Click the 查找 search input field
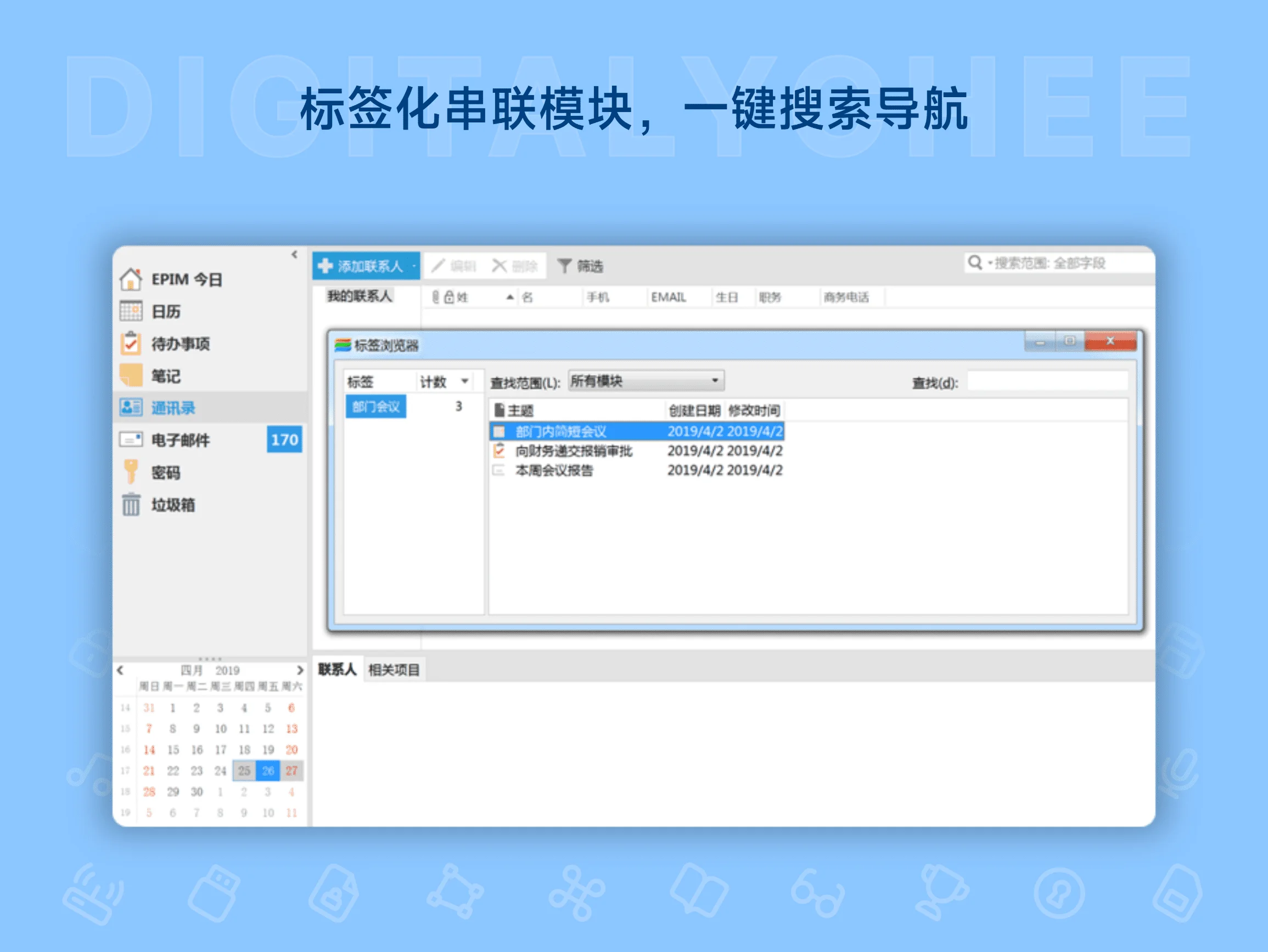Viewport: 1268px width, 952px height. pyautogui.click(x=1047, y=382)
